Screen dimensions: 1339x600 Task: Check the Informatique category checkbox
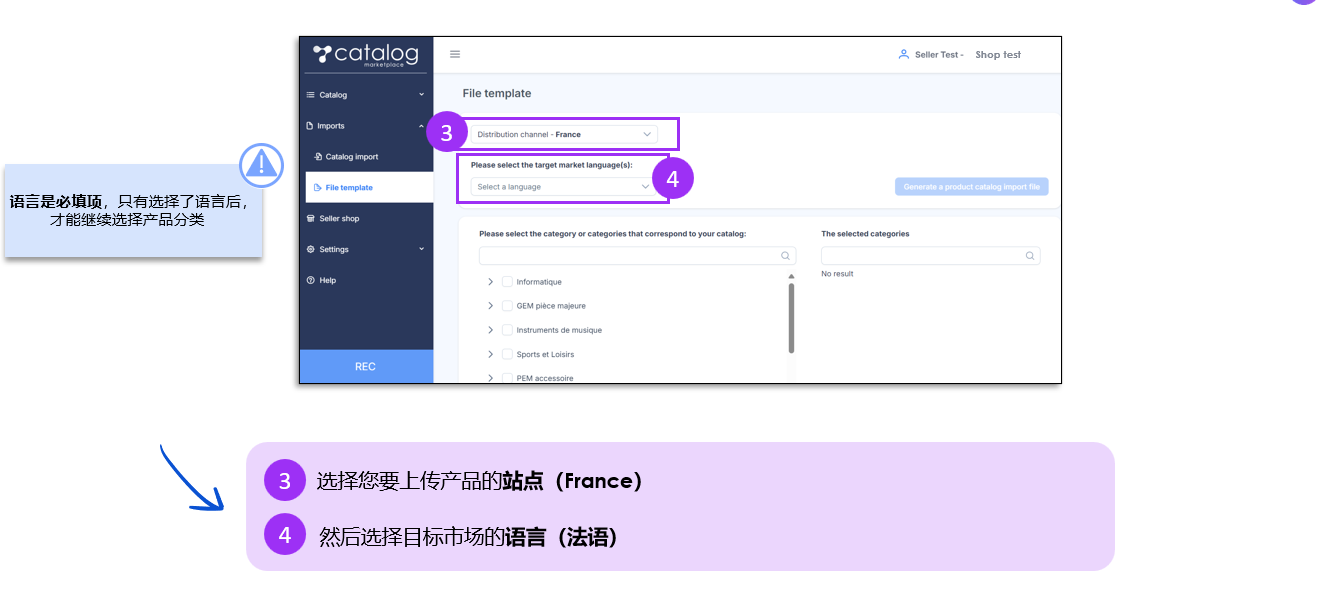(507, 282)
